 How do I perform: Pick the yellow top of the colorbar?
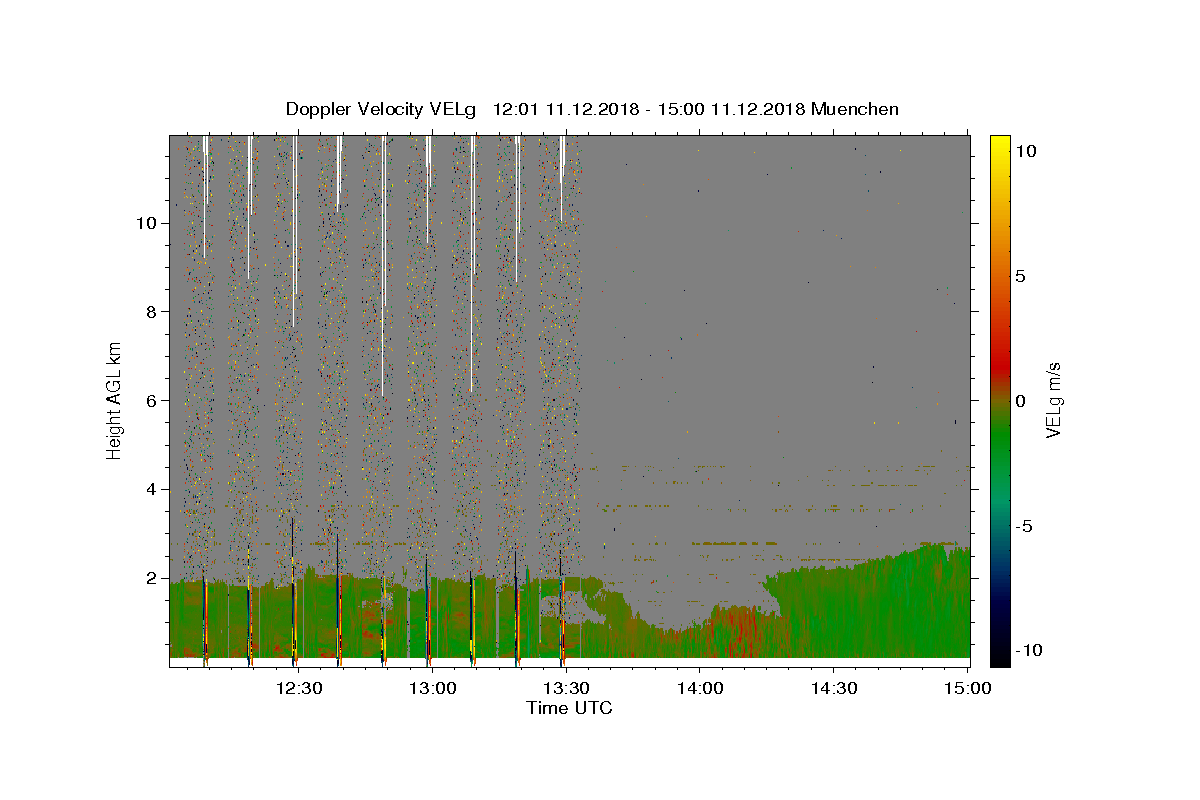(1000, 145)
